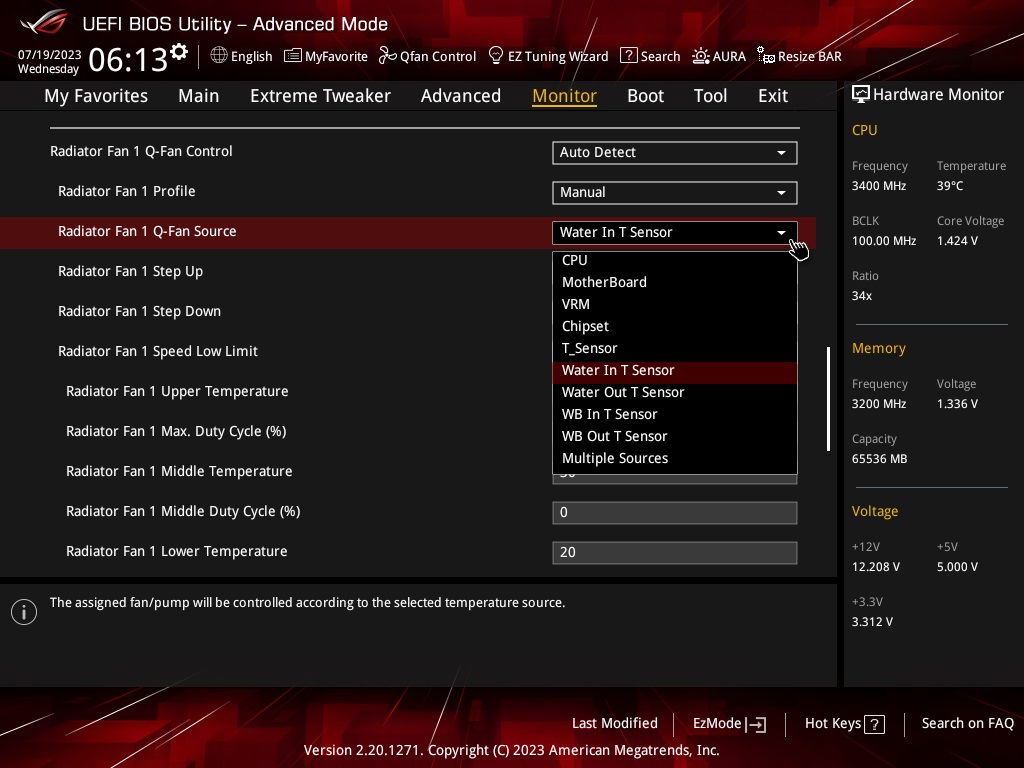Click the EZ Tuning Wizard bulb icon
The height and width of the screenshot is (768, 1024).
click(x=496, y=56)
